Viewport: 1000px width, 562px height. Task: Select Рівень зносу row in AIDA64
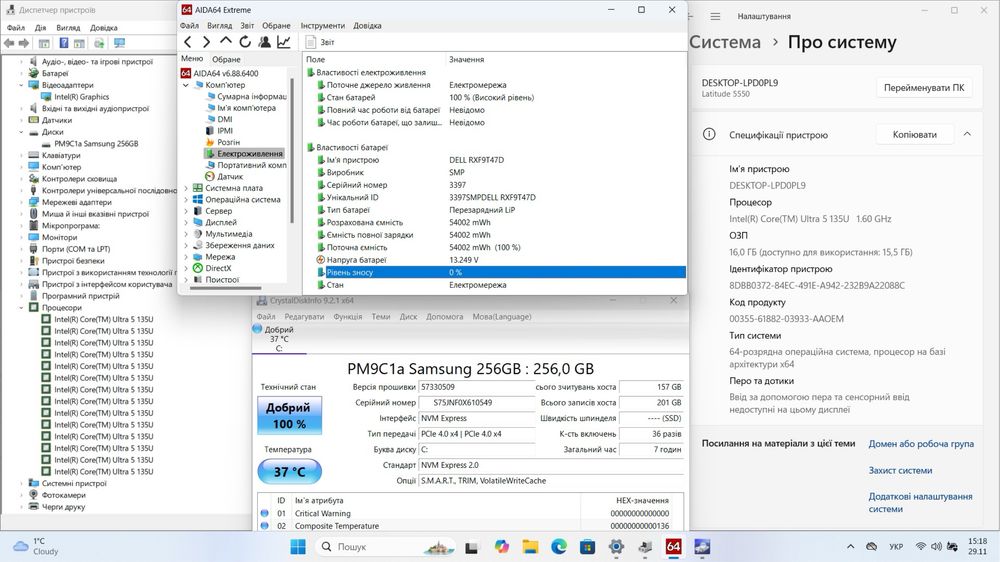click(x=501, y=272)
